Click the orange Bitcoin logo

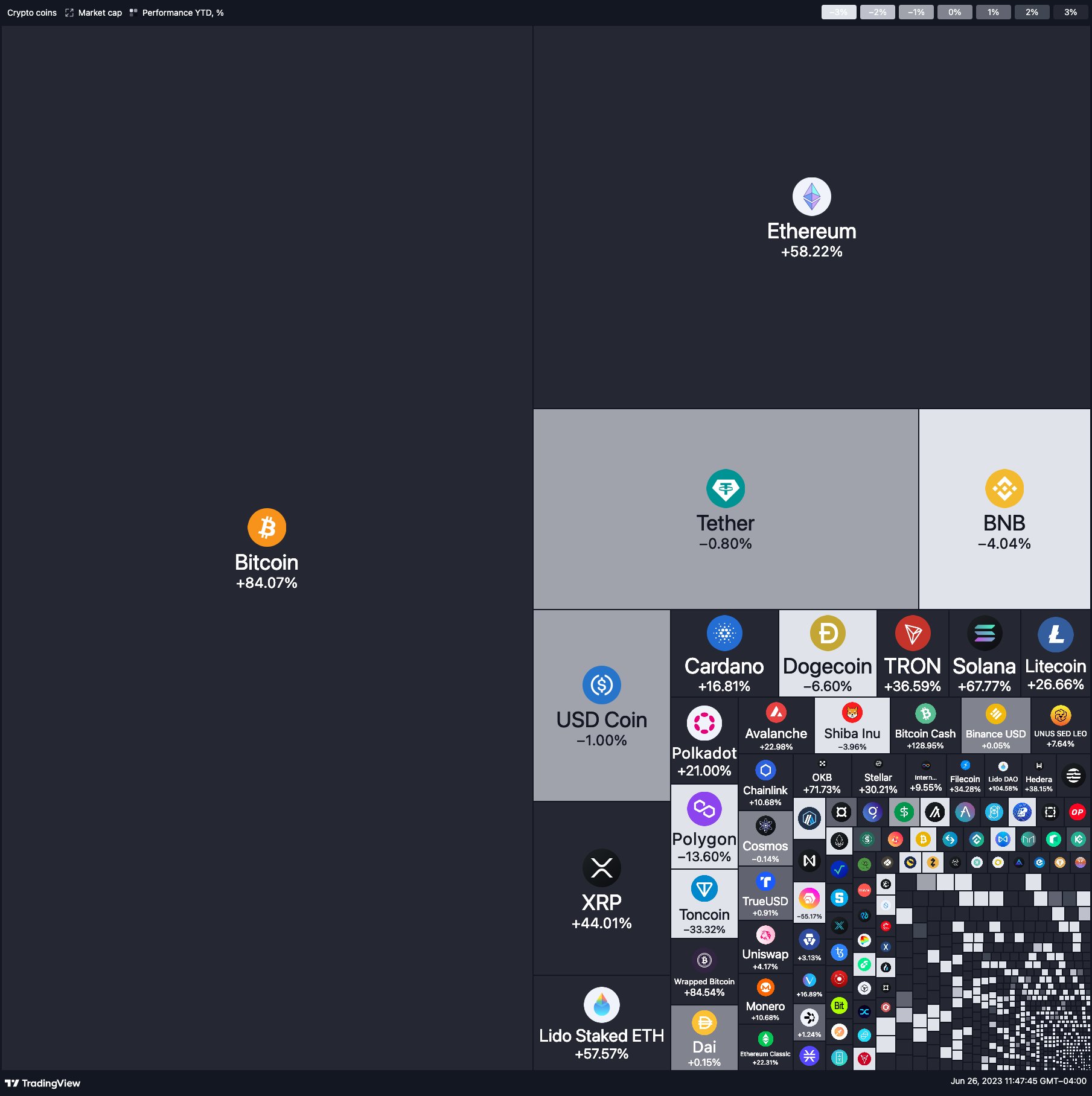(267, 527)
